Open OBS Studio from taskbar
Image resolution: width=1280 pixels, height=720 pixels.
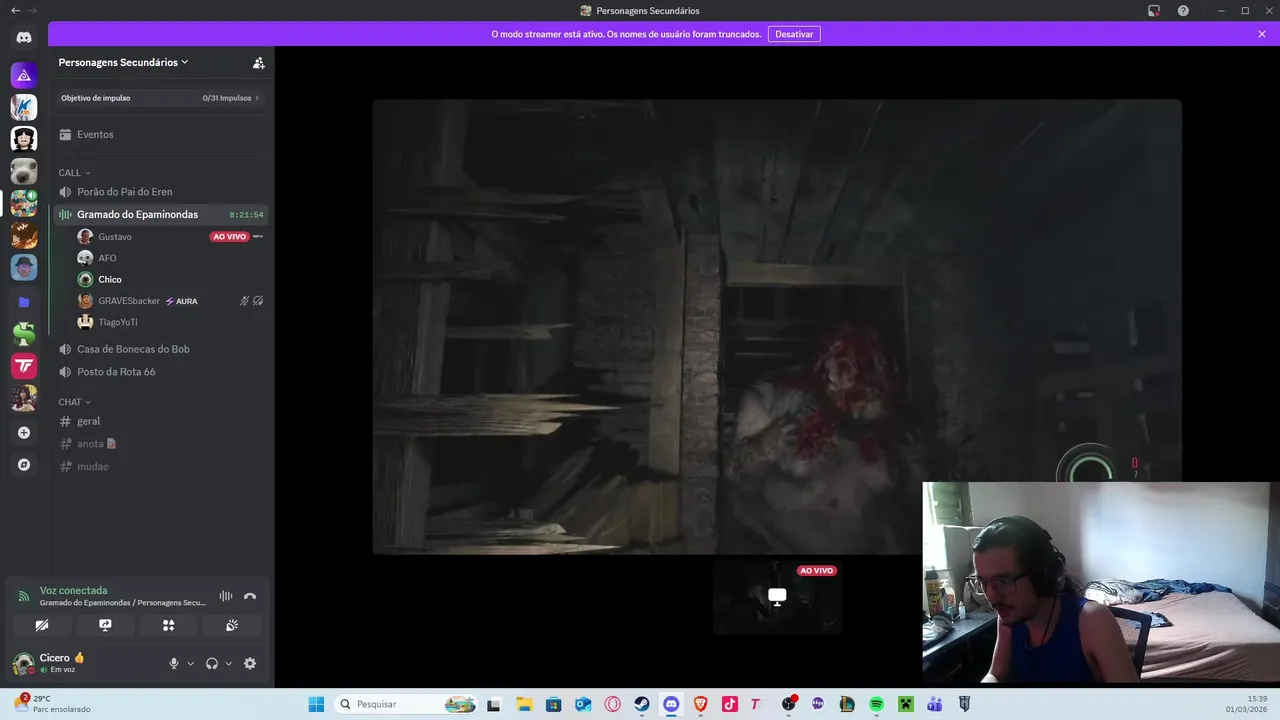pos(788,704)
